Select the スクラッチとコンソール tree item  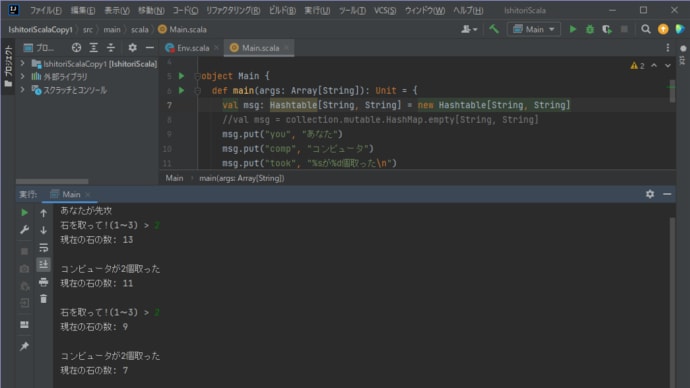click(x=75, y=90)
